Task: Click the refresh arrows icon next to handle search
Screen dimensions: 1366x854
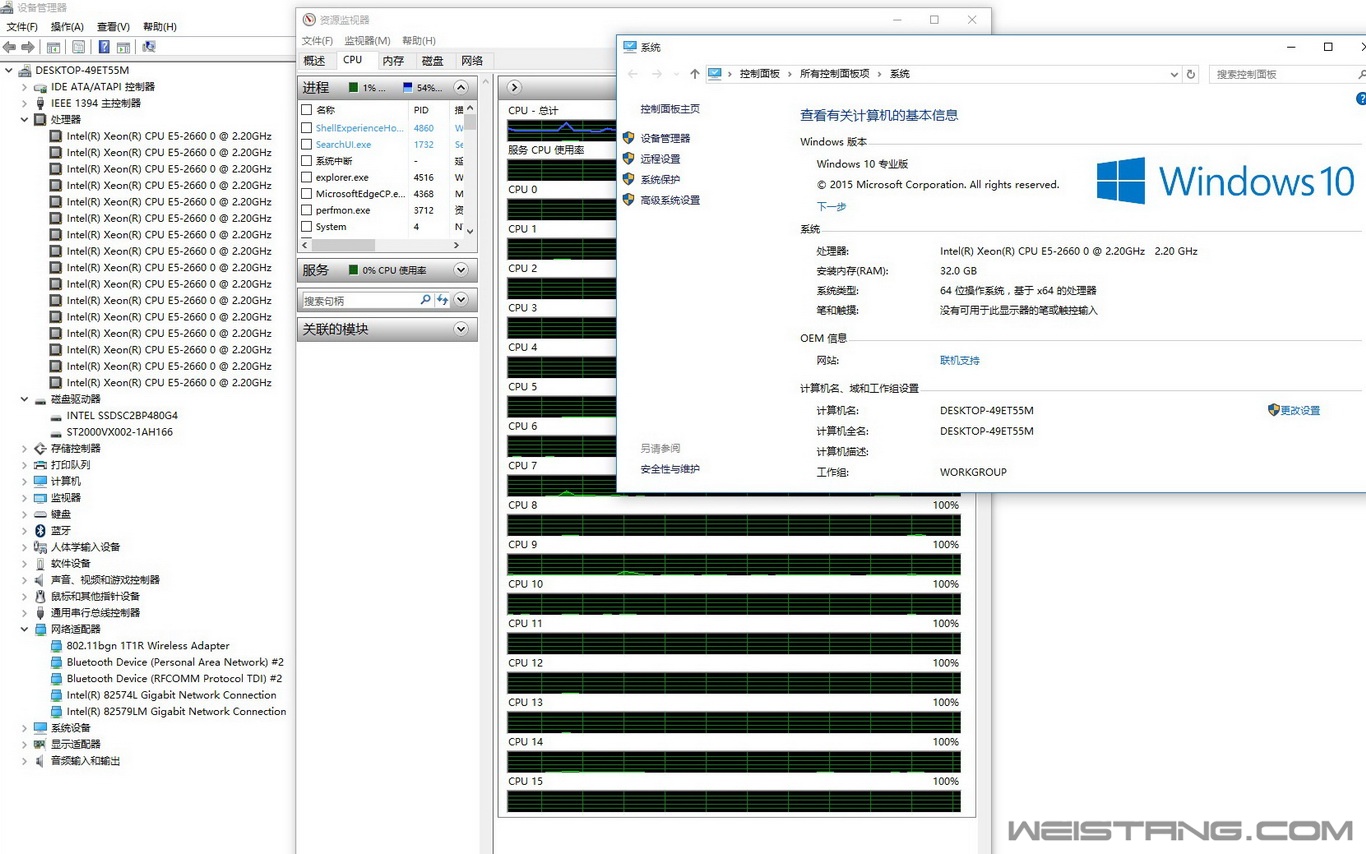Action: (x=442, y=300)
